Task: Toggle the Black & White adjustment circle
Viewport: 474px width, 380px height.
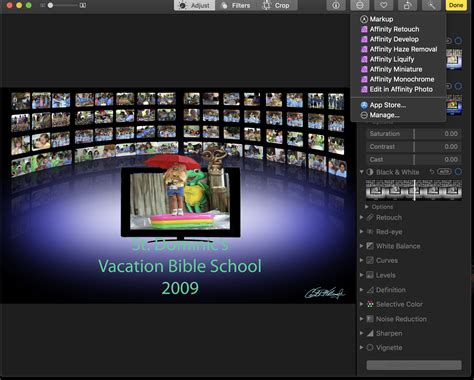Action: (x=458, y=172)
